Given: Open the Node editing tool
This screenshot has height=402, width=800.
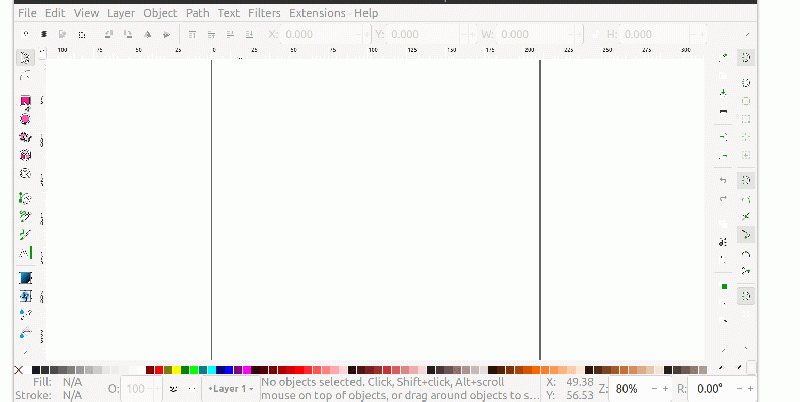Looking at the screenshot, I should [25, 76].
